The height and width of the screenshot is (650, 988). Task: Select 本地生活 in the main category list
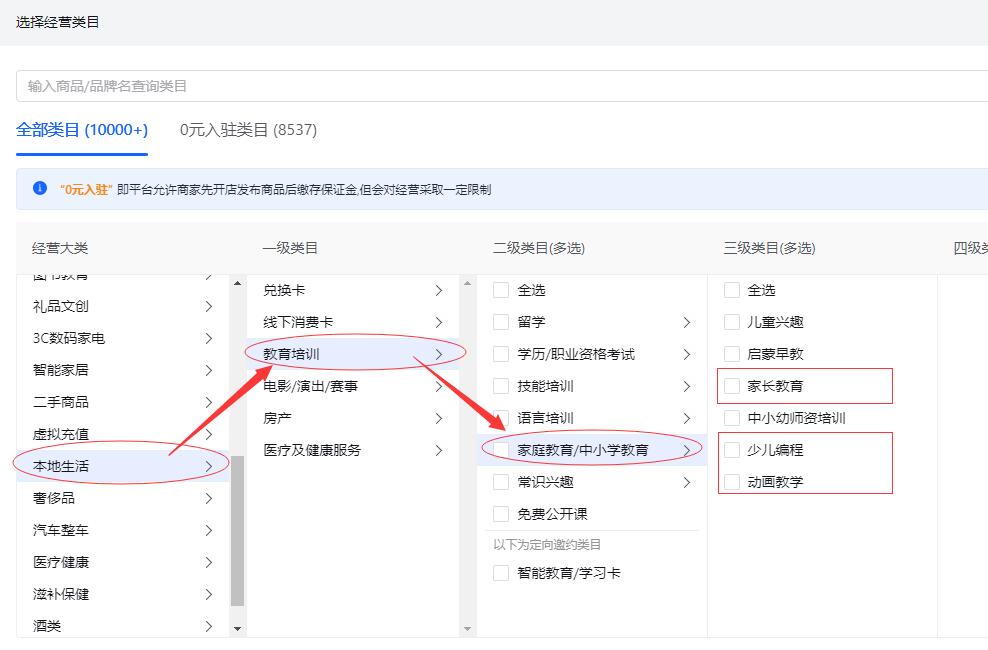(61, 466)
